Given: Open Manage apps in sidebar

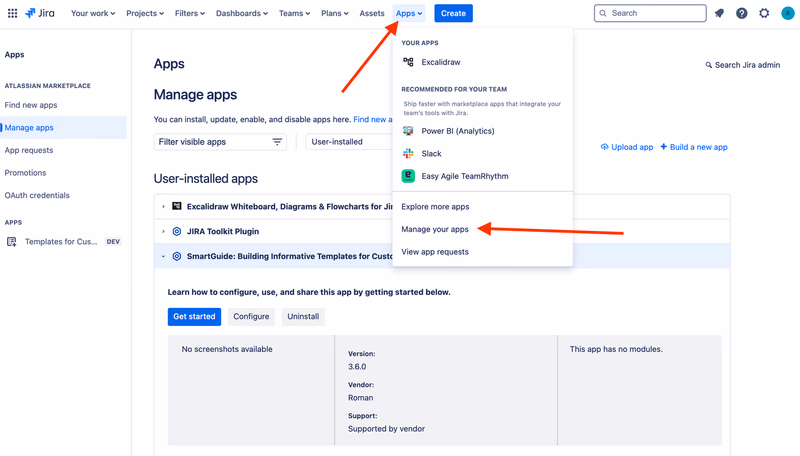Looking at the screenshot, I should pos(63,128).
